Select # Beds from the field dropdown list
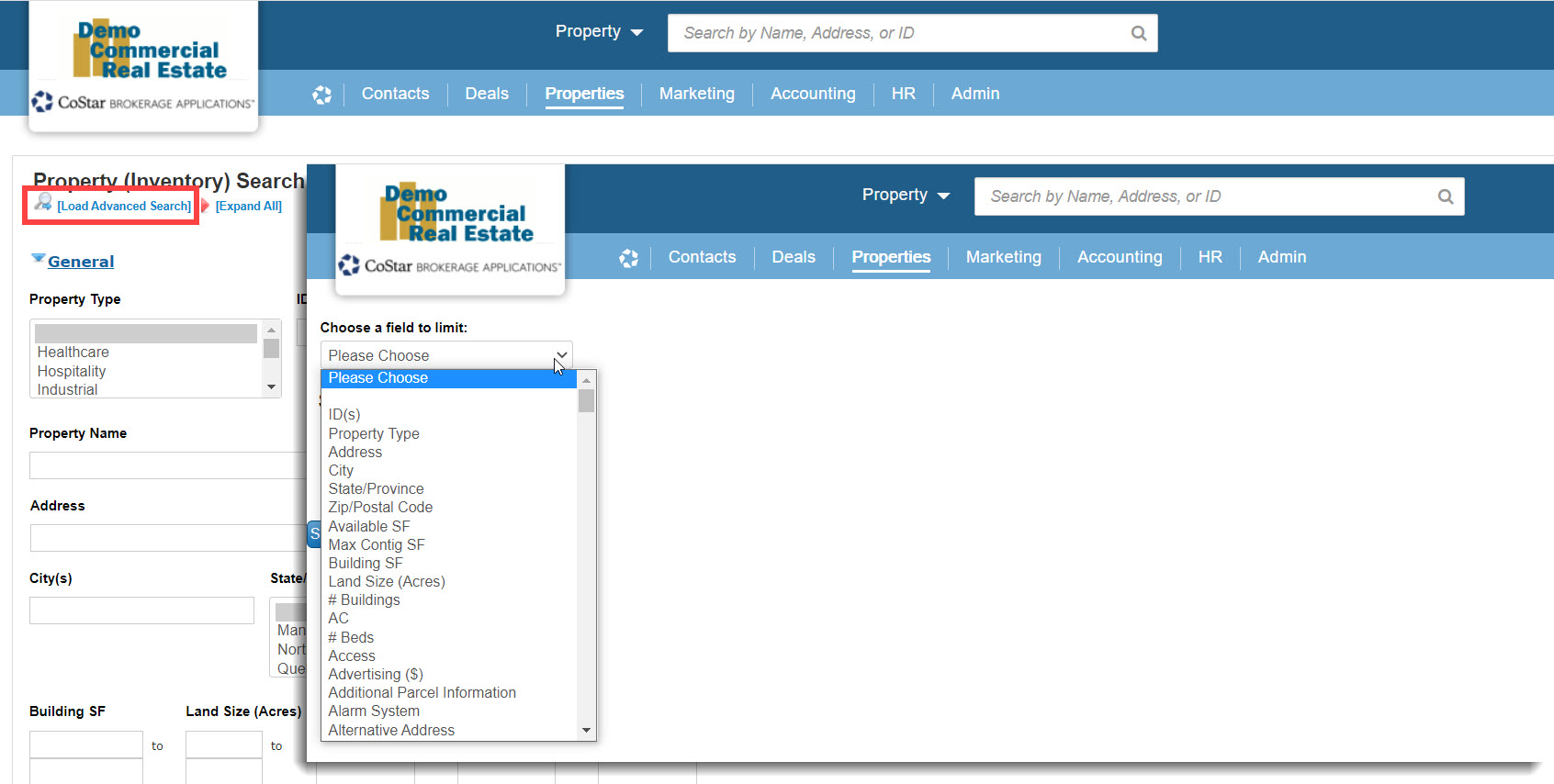The width and height of the screenshot is (1554, 784). click(449, 638)
